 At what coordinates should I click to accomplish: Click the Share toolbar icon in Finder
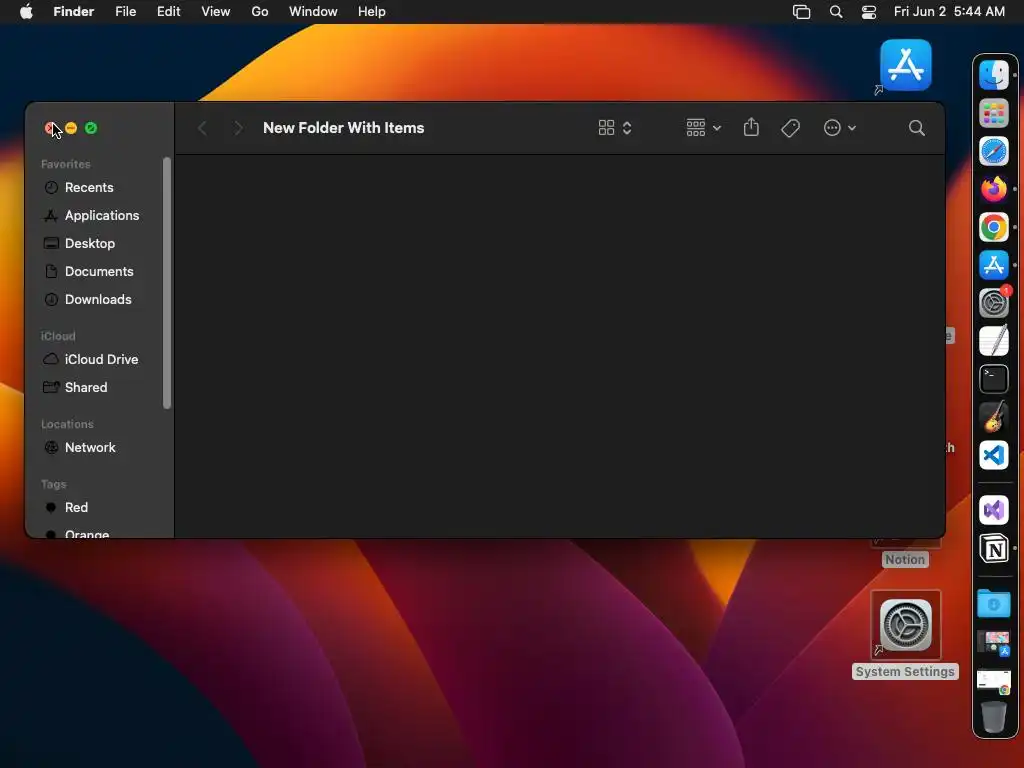[x=751, y=127]
